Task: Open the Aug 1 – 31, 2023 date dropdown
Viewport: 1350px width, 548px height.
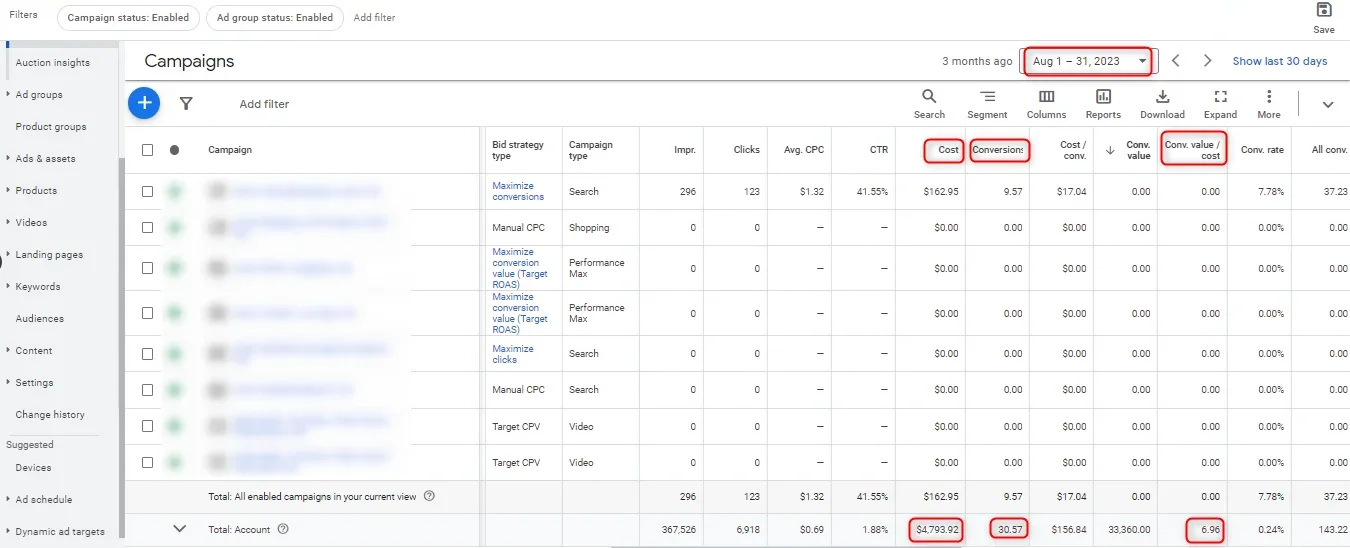Action: point(1088,61)
